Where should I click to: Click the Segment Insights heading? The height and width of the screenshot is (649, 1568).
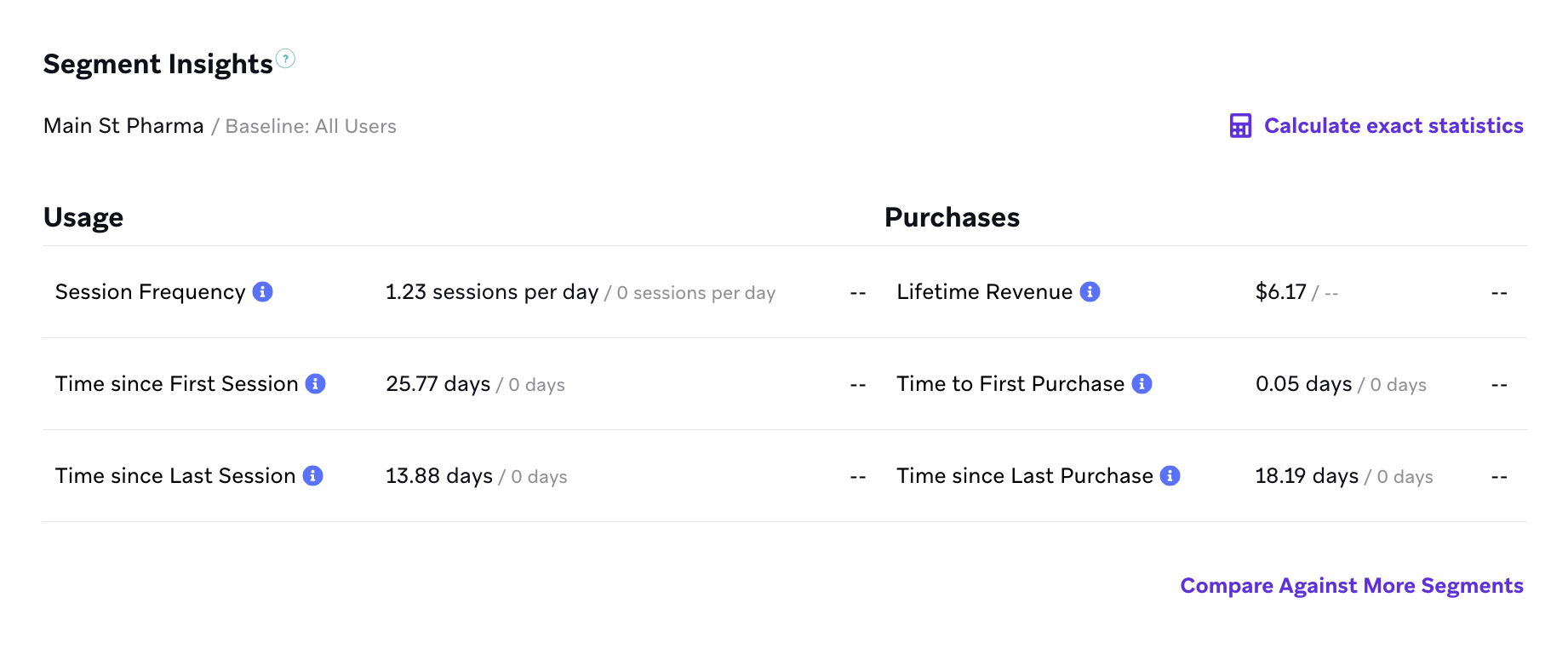coord(158,64)
